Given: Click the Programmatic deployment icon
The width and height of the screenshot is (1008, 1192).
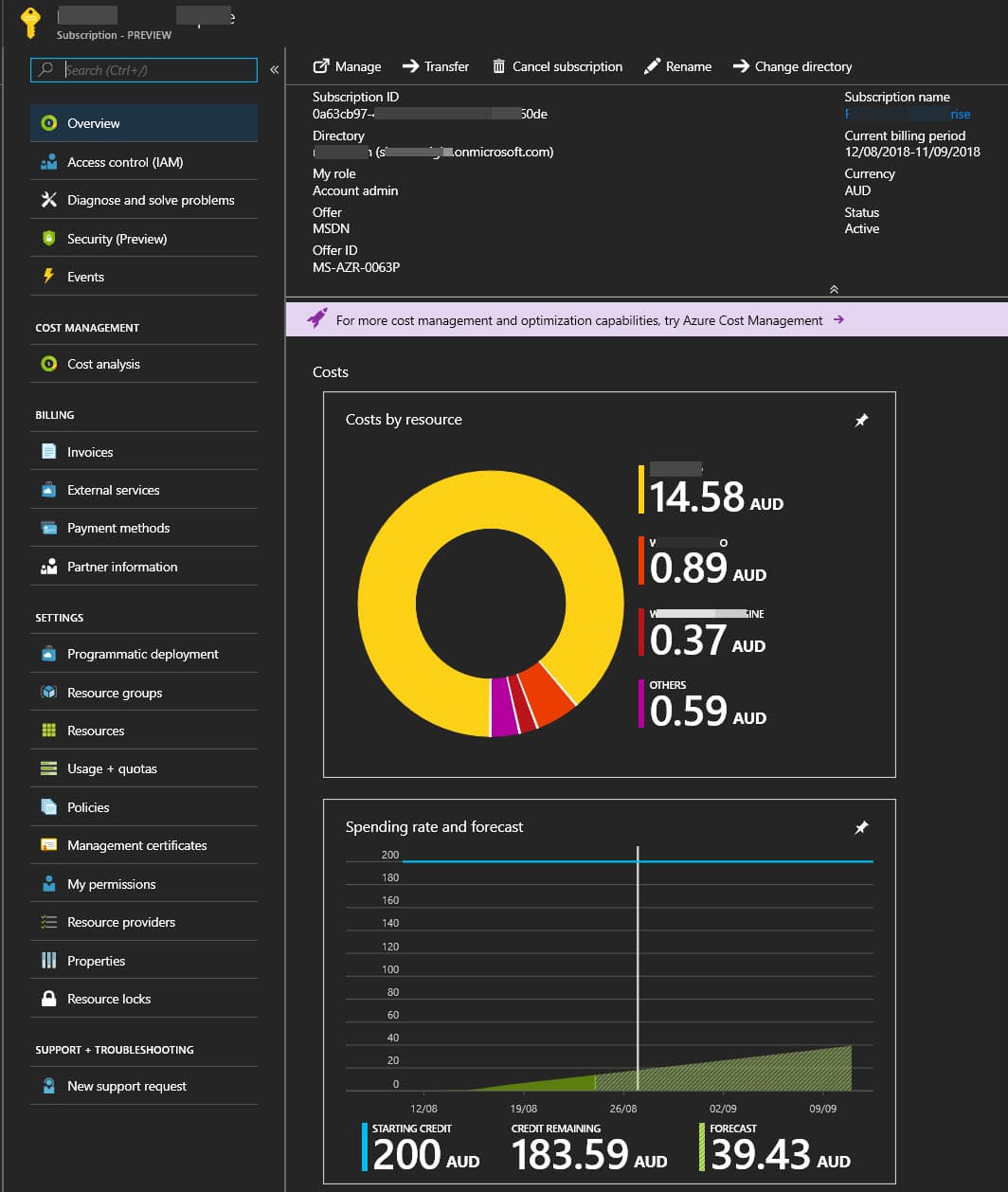Looking at the screenshot, I should point(49,654).
